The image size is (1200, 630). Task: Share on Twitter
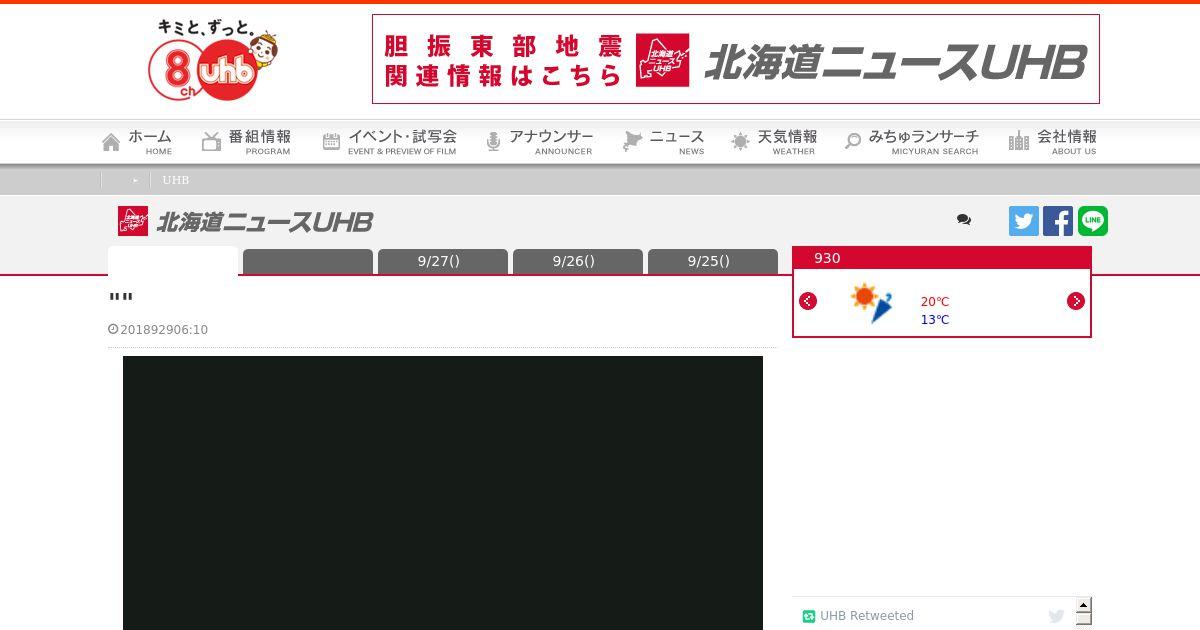[x=1024, y=221]
